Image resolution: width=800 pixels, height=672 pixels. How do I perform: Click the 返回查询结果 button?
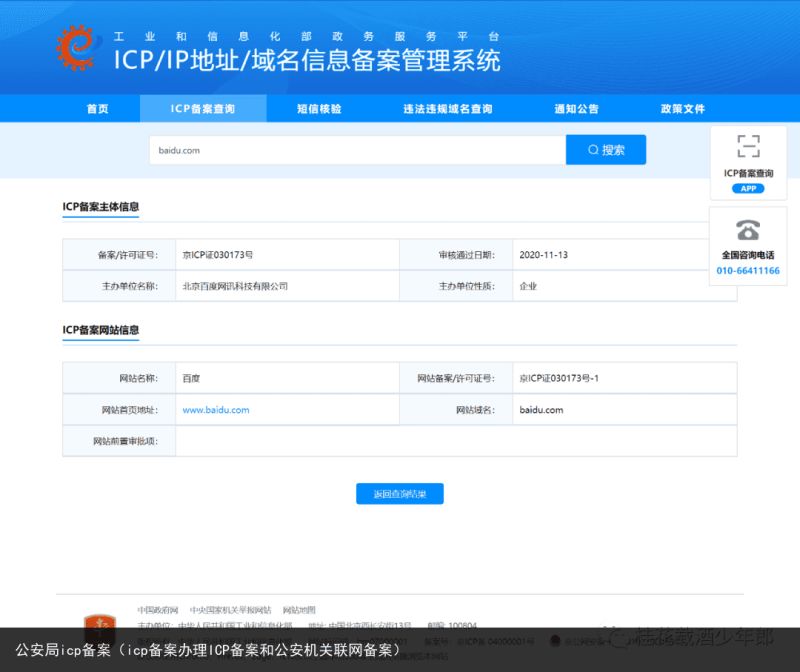(x=400, y=494)
